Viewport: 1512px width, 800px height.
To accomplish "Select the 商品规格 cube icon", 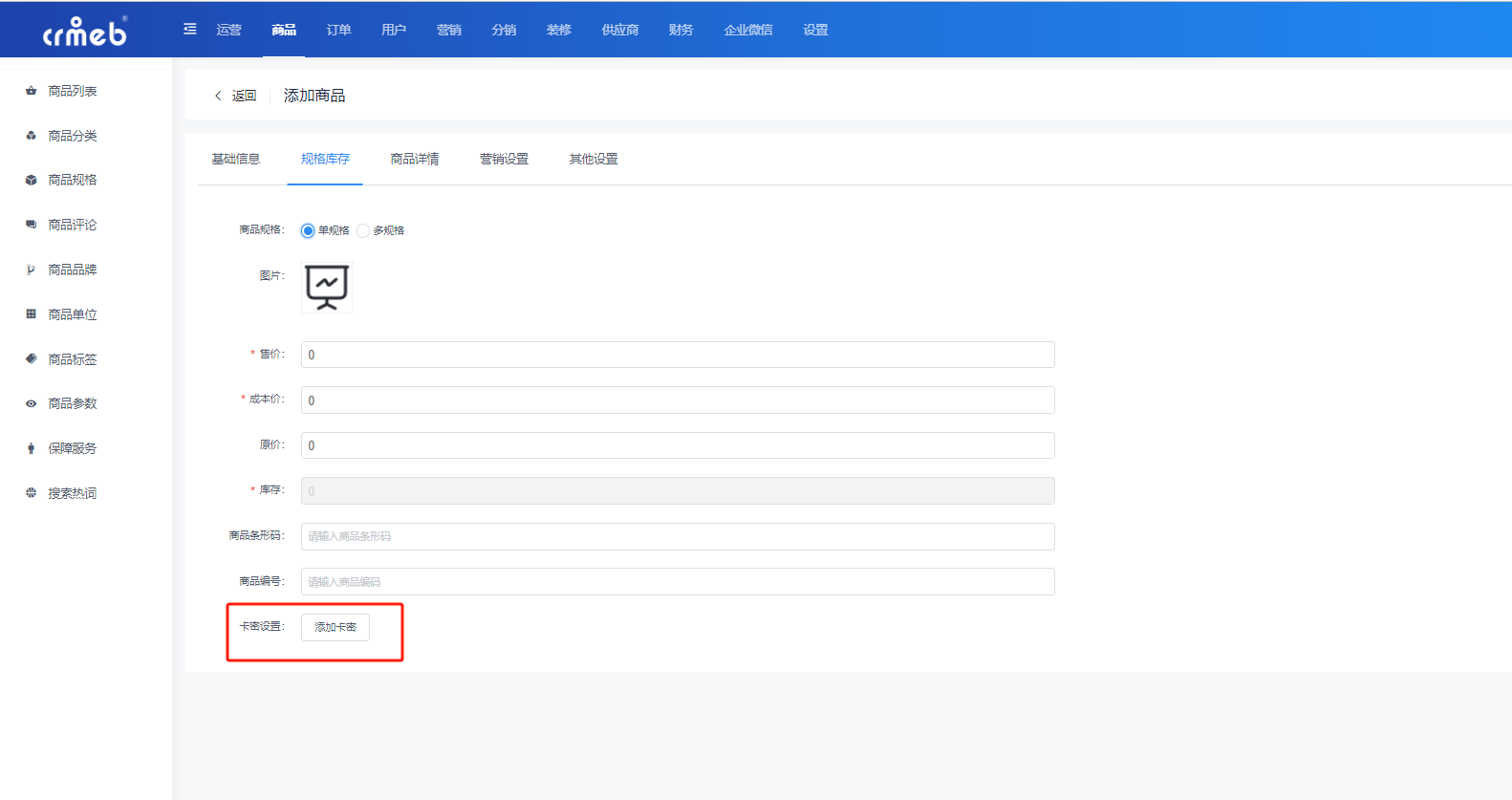I will (31, 180).
